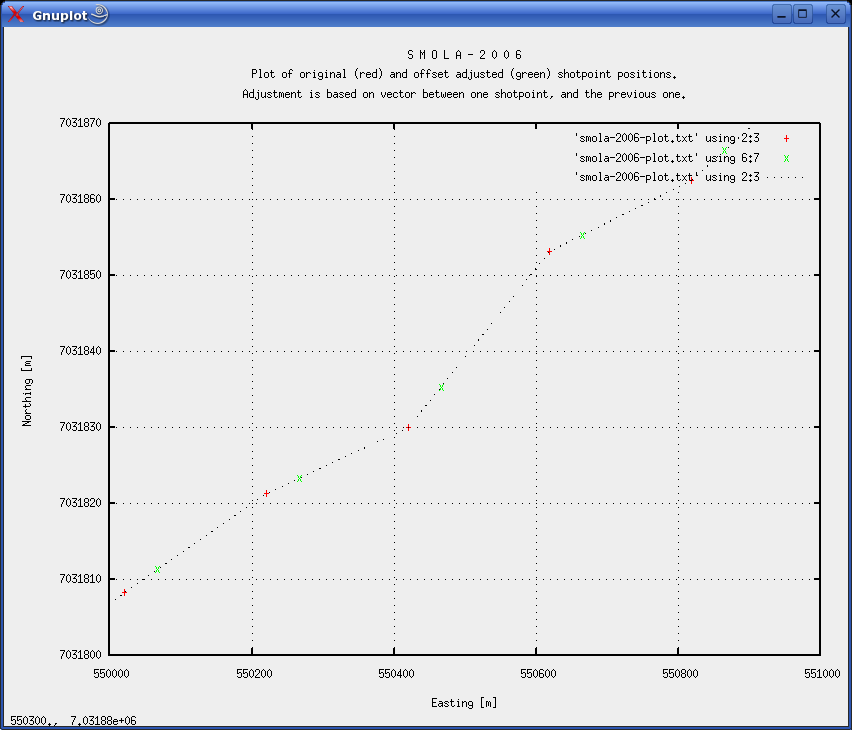Pick the green shotpoint marker near northing 7031823
This screenshot has width=852, height=730.
(x=299, y=478)
